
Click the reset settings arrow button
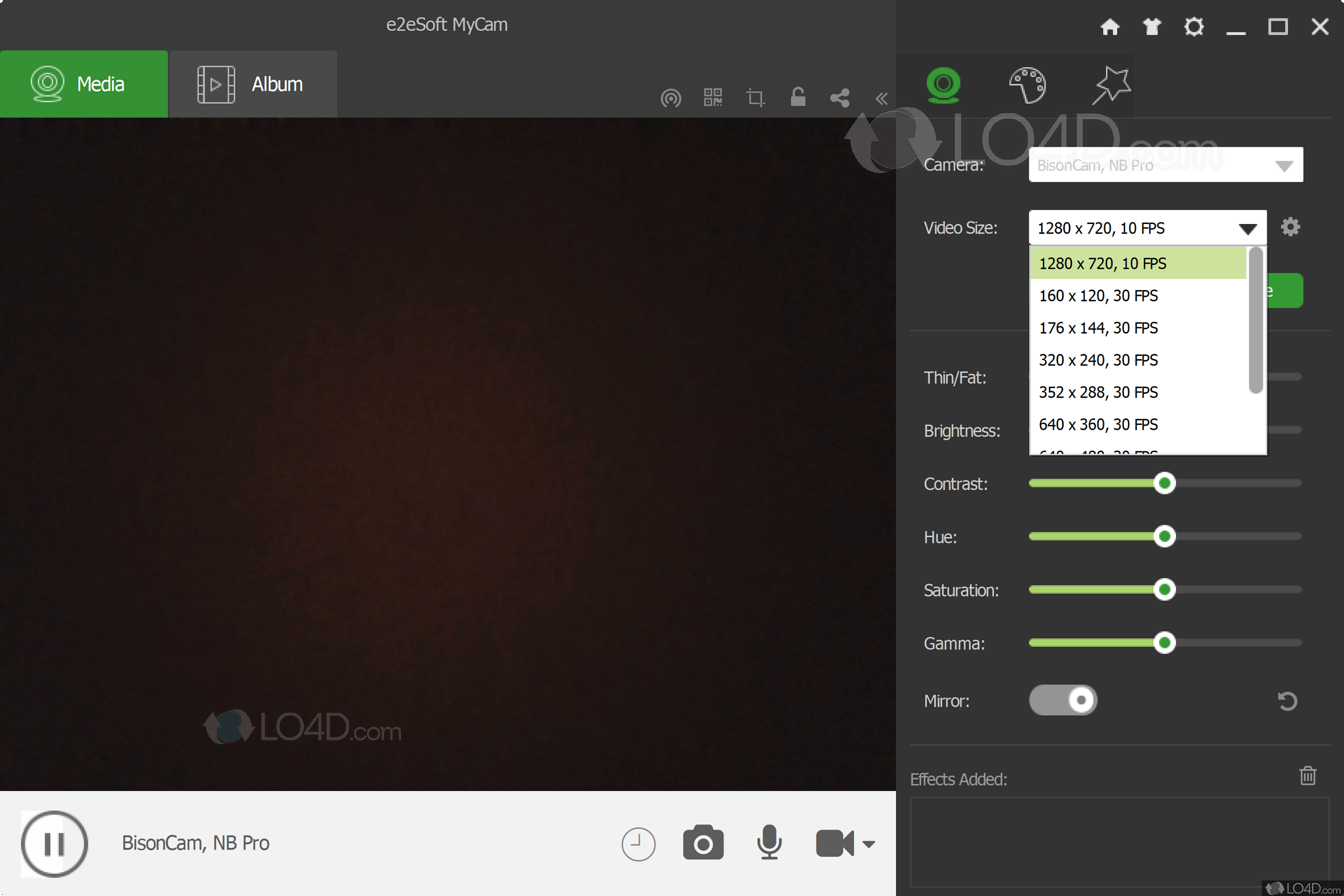[1287, 701]
